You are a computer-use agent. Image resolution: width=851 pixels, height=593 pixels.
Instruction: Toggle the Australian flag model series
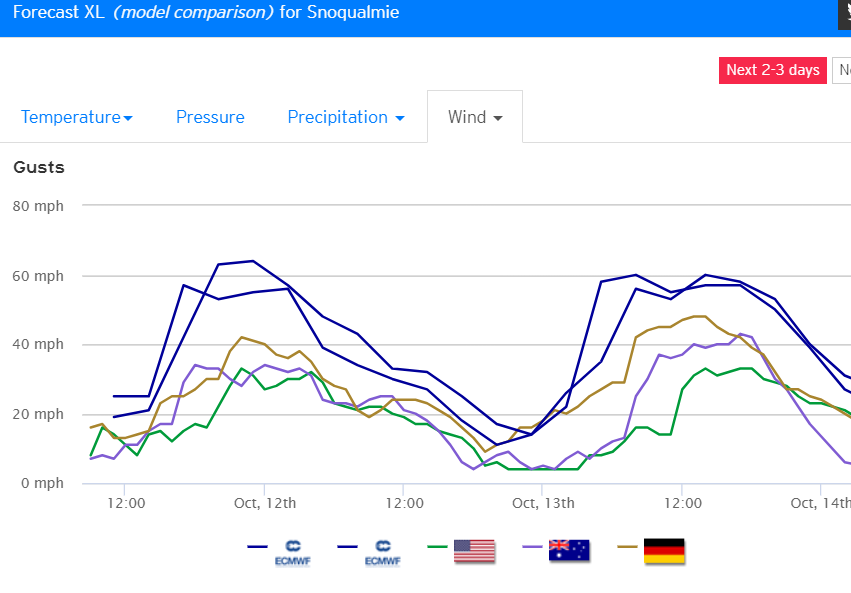pyautogui.click(x=569, y=549)
